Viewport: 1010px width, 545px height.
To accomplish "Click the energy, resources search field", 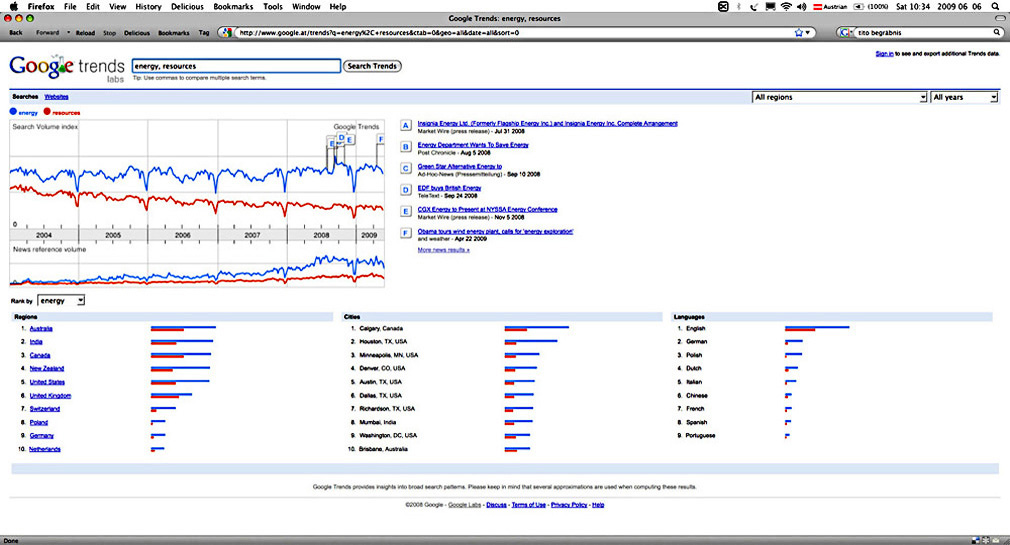I will [236, 66].
